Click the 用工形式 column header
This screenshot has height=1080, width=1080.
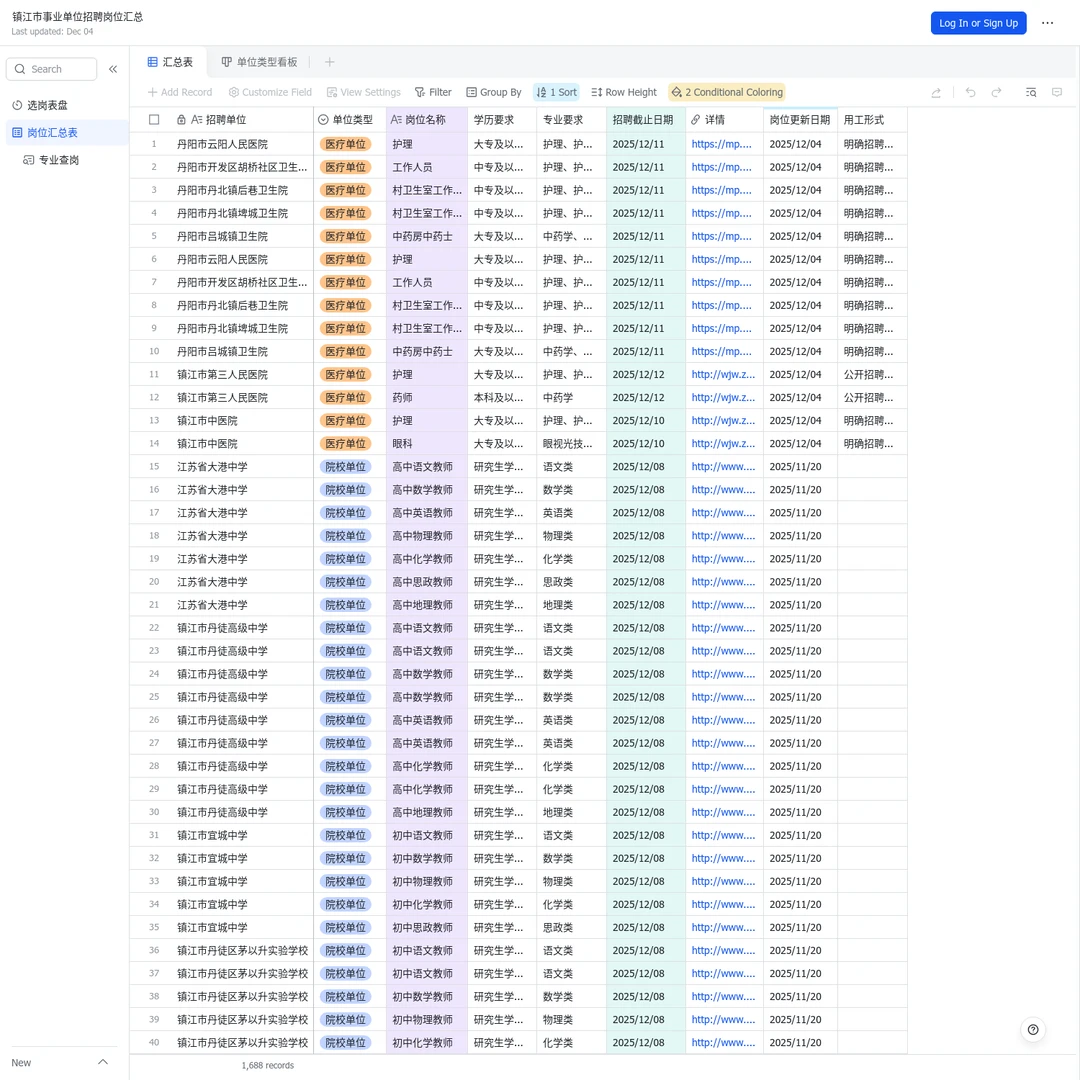coord(872,120)
